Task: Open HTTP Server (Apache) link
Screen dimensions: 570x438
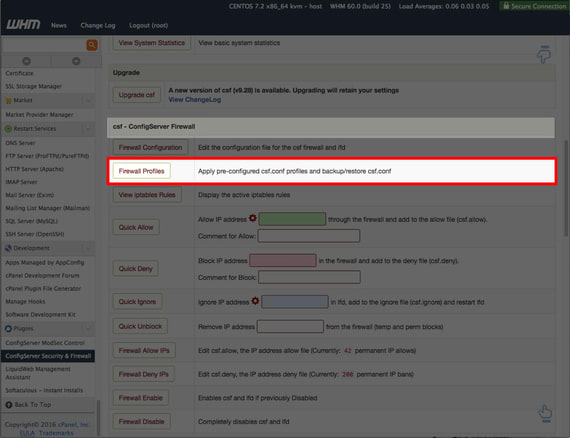Action: click(x=34, y=169)
